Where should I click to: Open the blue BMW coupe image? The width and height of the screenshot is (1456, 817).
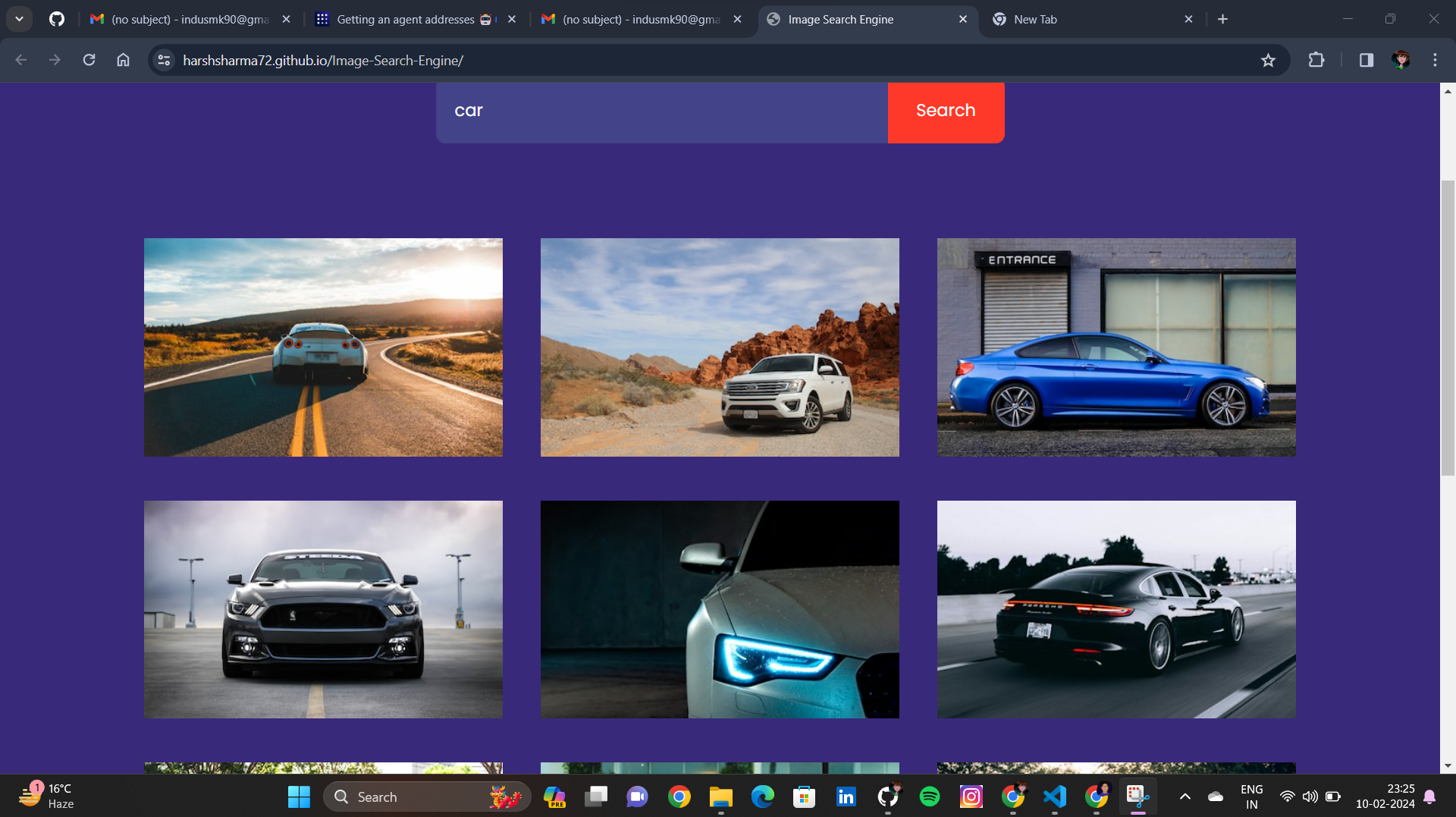(x=1116, y=347)
